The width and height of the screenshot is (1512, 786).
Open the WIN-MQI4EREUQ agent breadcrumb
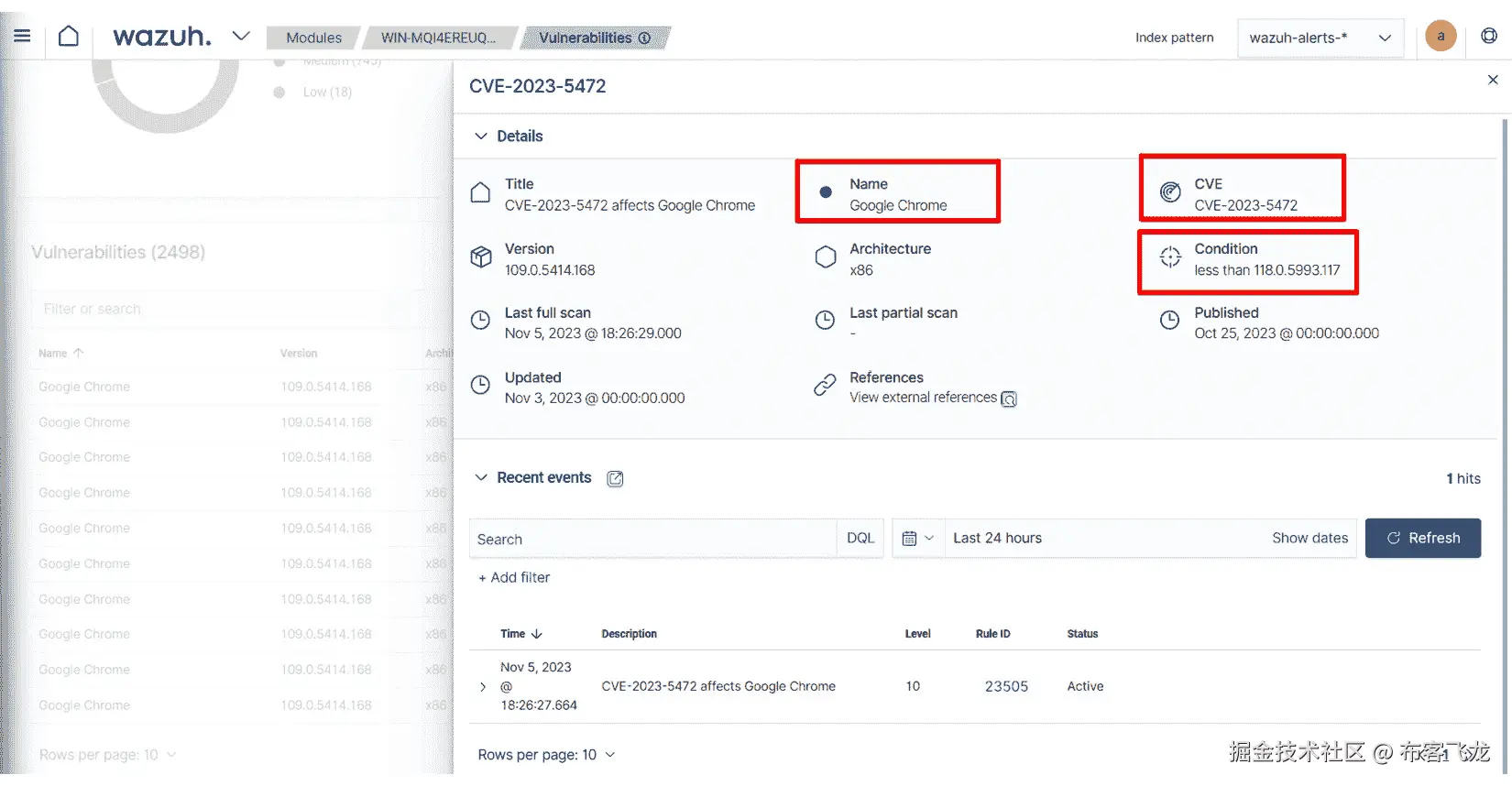438,38
